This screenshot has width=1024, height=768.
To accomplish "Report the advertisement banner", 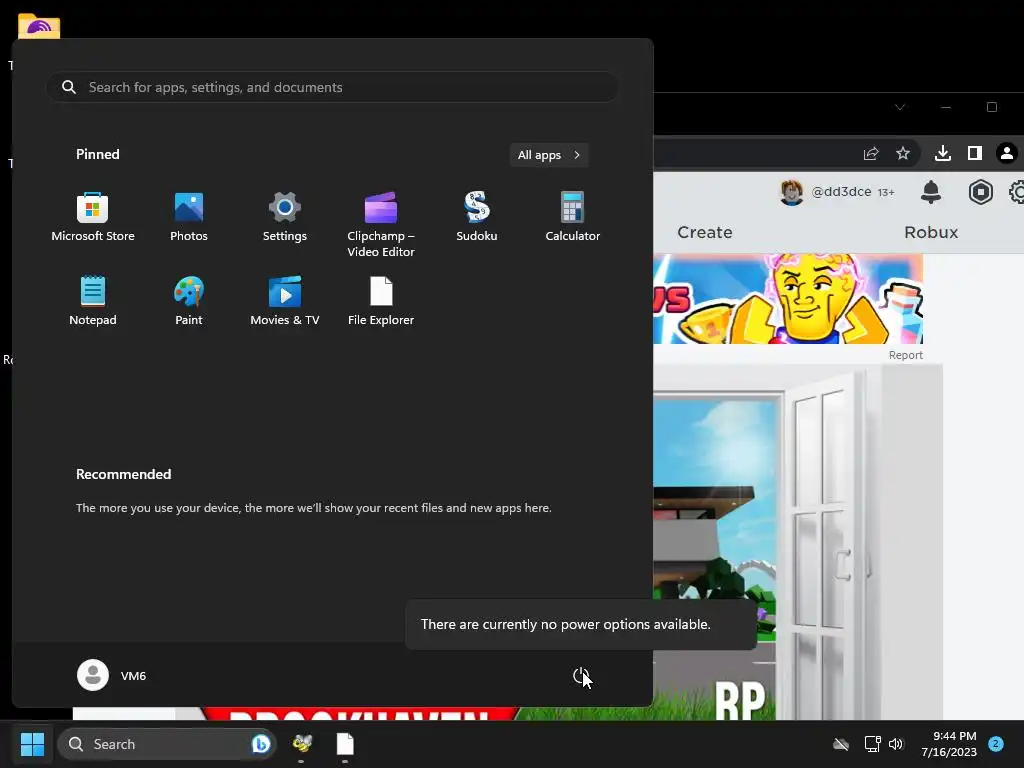I will click(905, 355).
